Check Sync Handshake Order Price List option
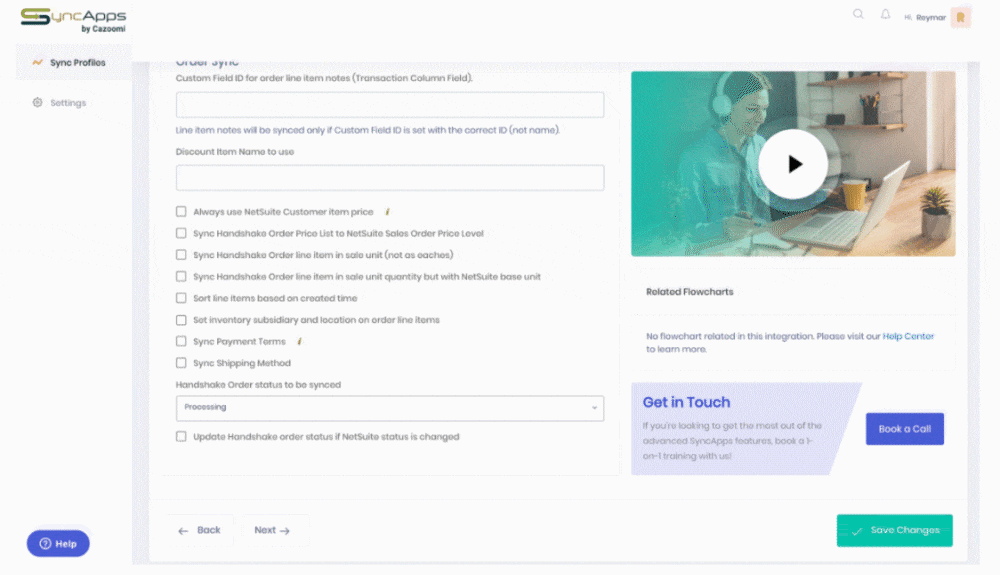The width and height of the screenshot is (1000, 575). (x=181, y=233)
